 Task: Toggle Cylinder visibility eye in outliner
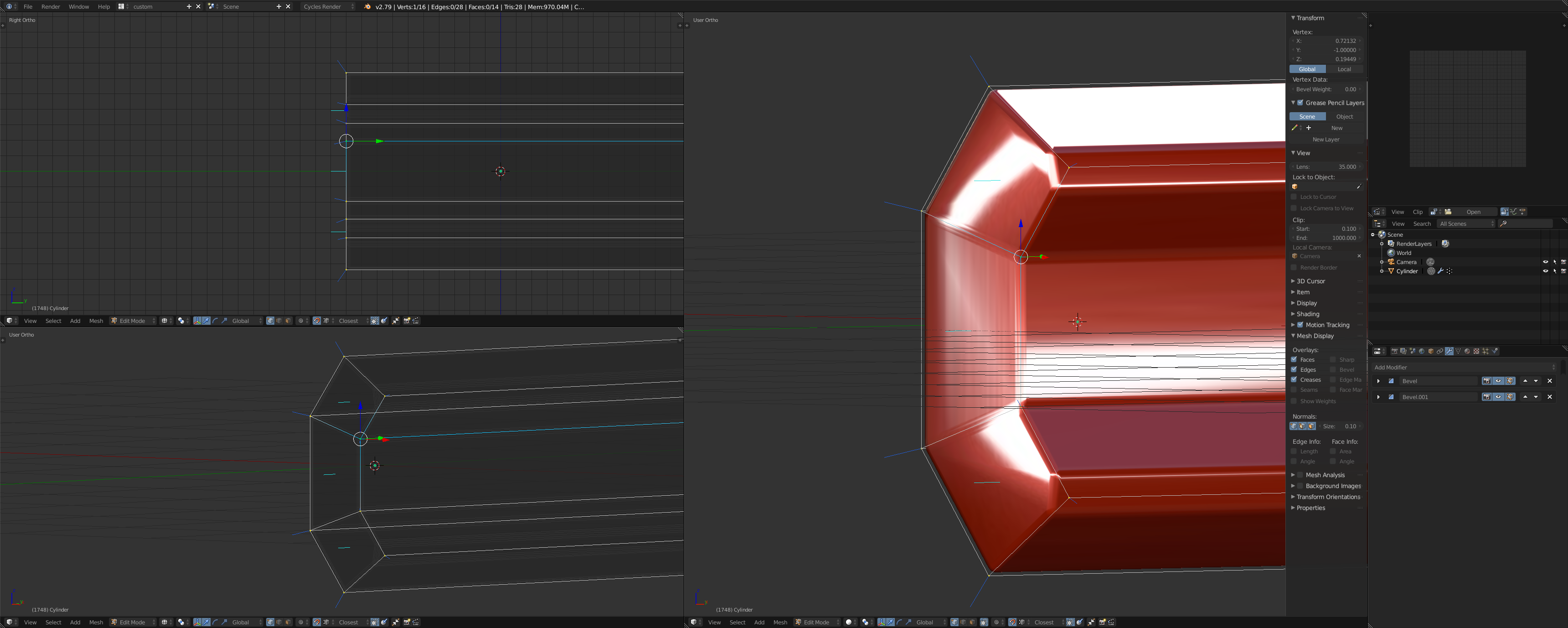coord(1546,271)
